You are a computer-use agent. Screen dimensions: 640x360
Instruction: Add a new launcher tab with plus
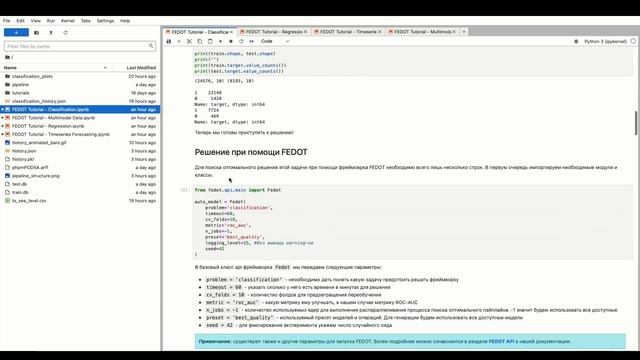tap(464, 32)
